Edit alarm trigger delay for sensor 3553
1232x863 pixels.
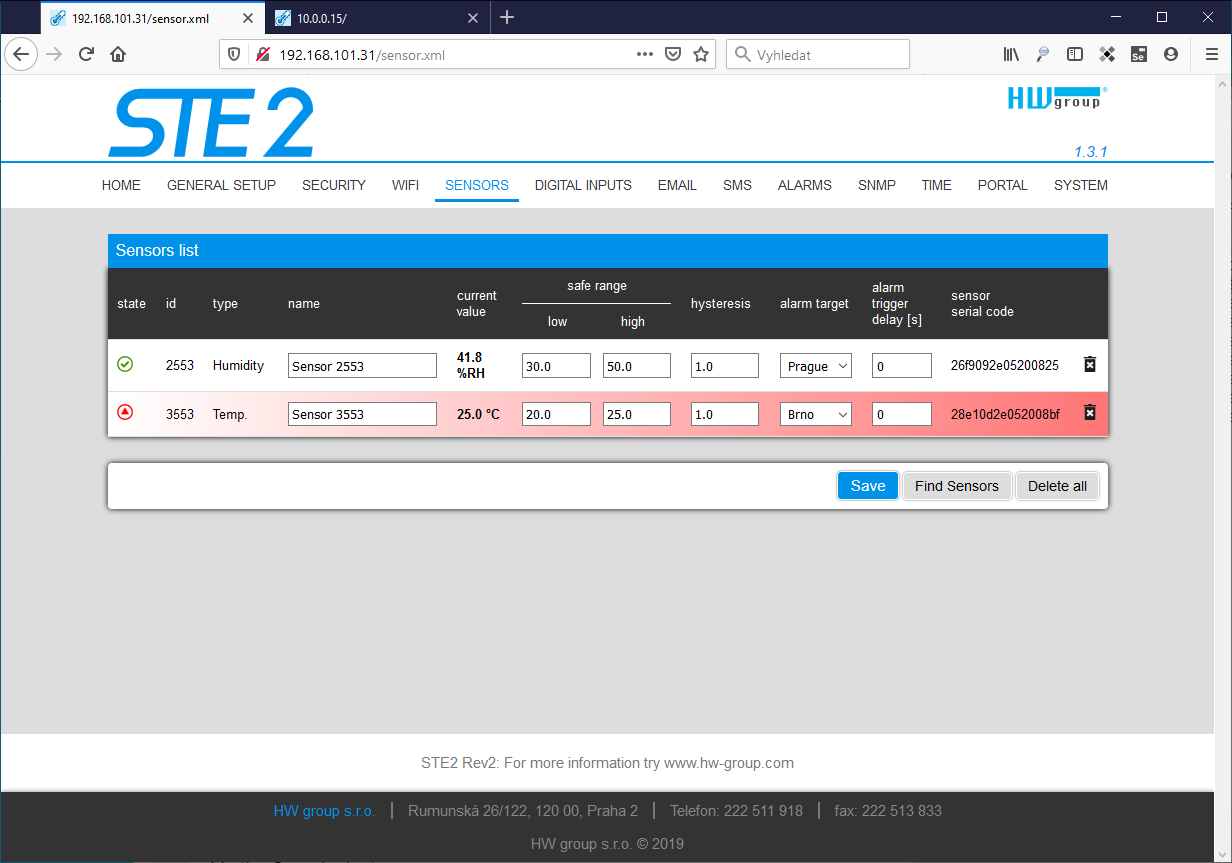coord(902,414)
